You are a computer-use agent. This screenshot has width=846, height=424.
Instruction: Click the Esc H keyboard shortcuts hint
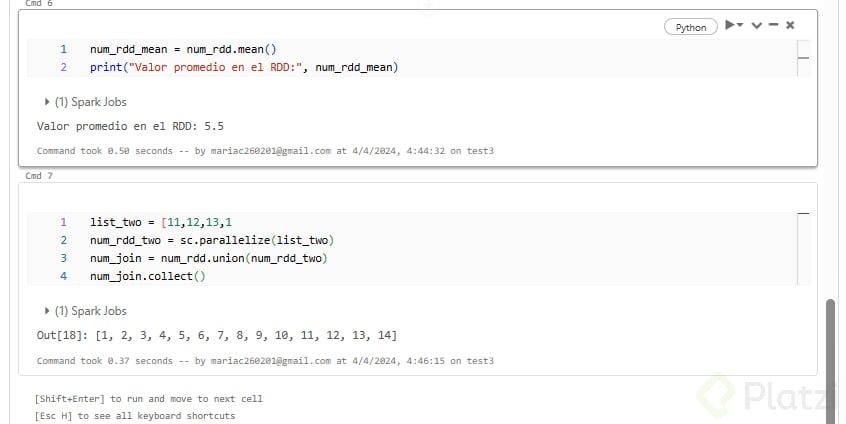pos(134,415)
